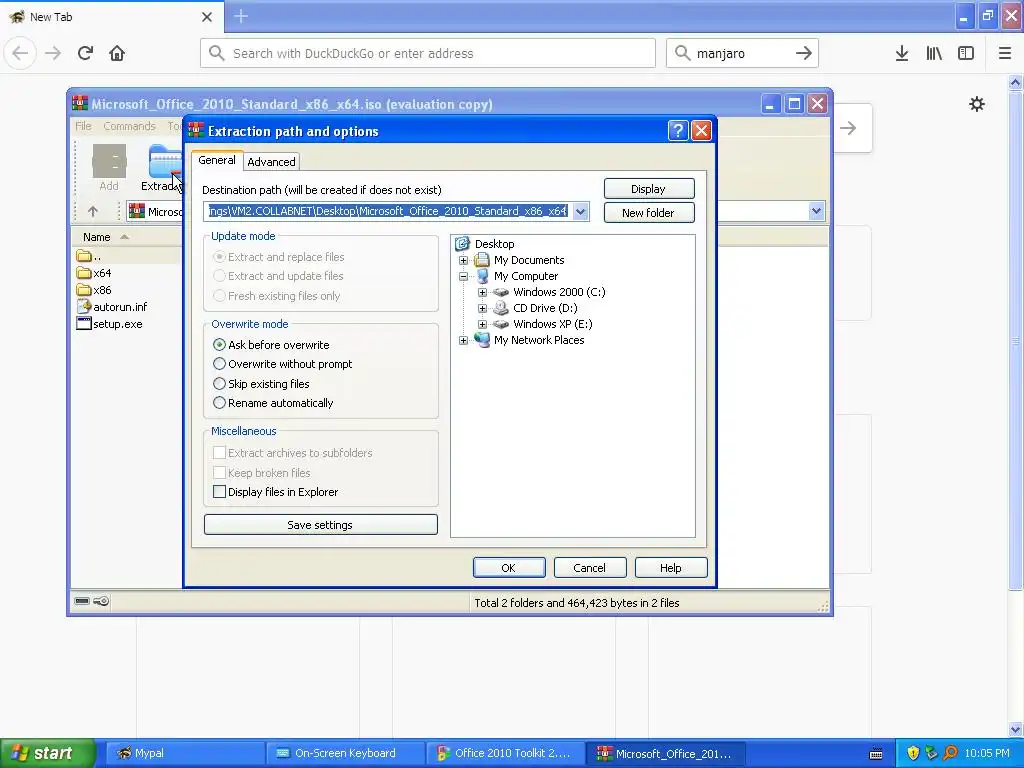Image resolution: width=1024 pixels, height=768 pixels.
Task: Click the browser Forward arrow icon
Action: [x=53, y=53]
